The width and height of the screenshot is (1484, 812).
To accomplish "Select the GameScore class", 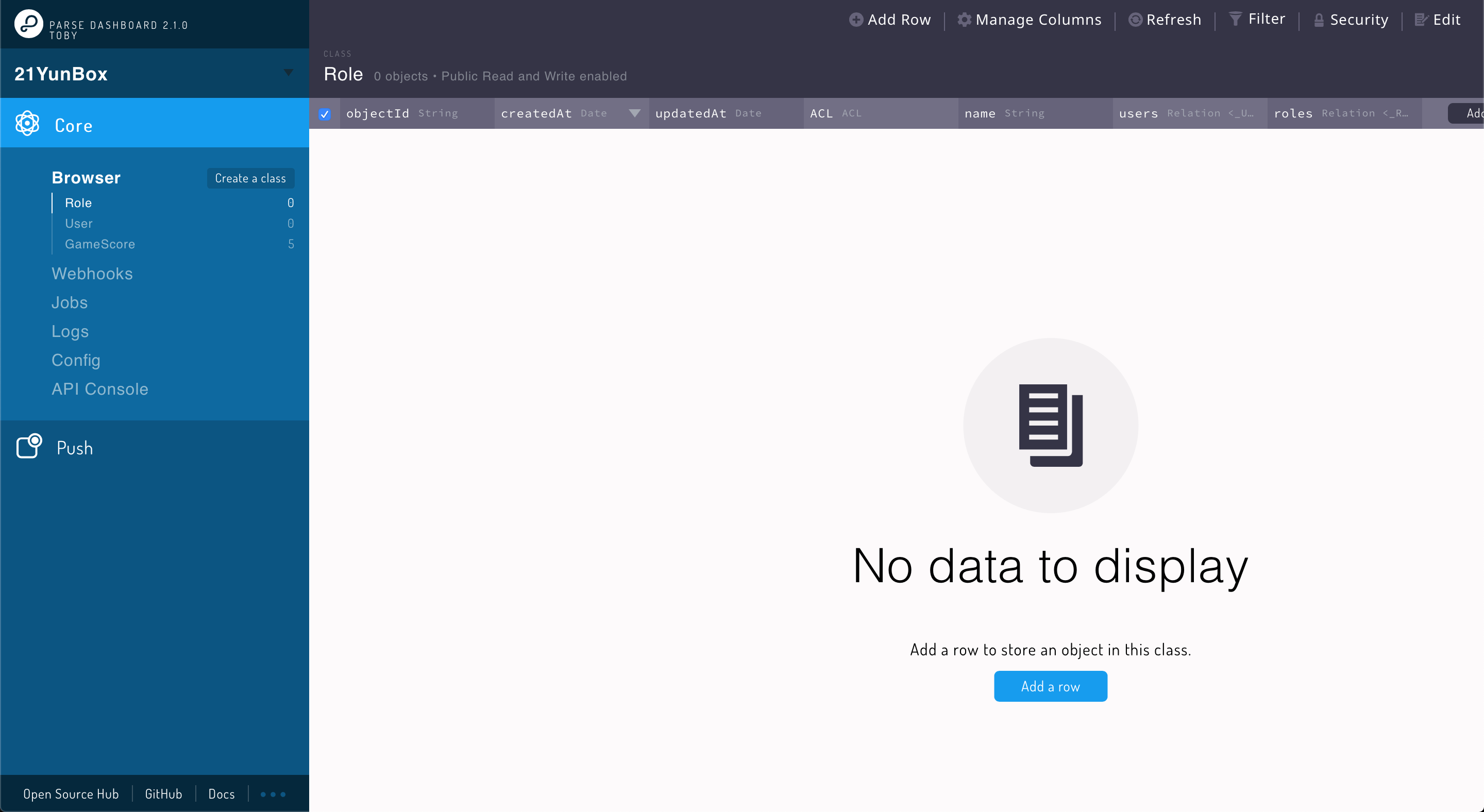I will (x=99, y=244).
